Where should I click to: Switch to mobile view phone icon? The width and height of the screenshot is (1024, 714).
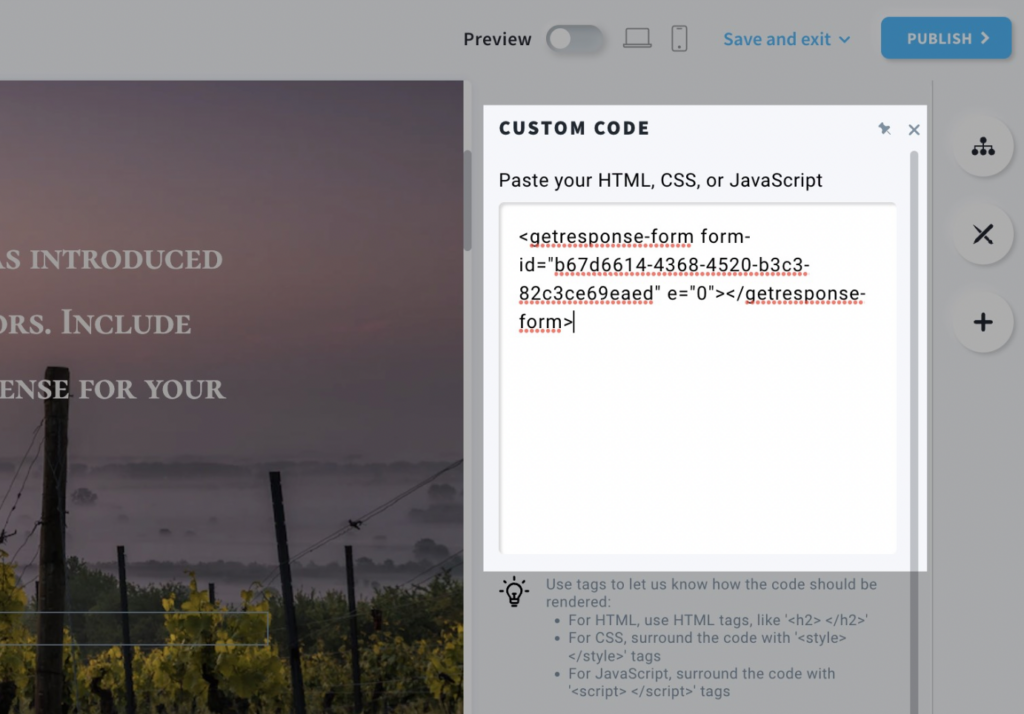(679, 39)
